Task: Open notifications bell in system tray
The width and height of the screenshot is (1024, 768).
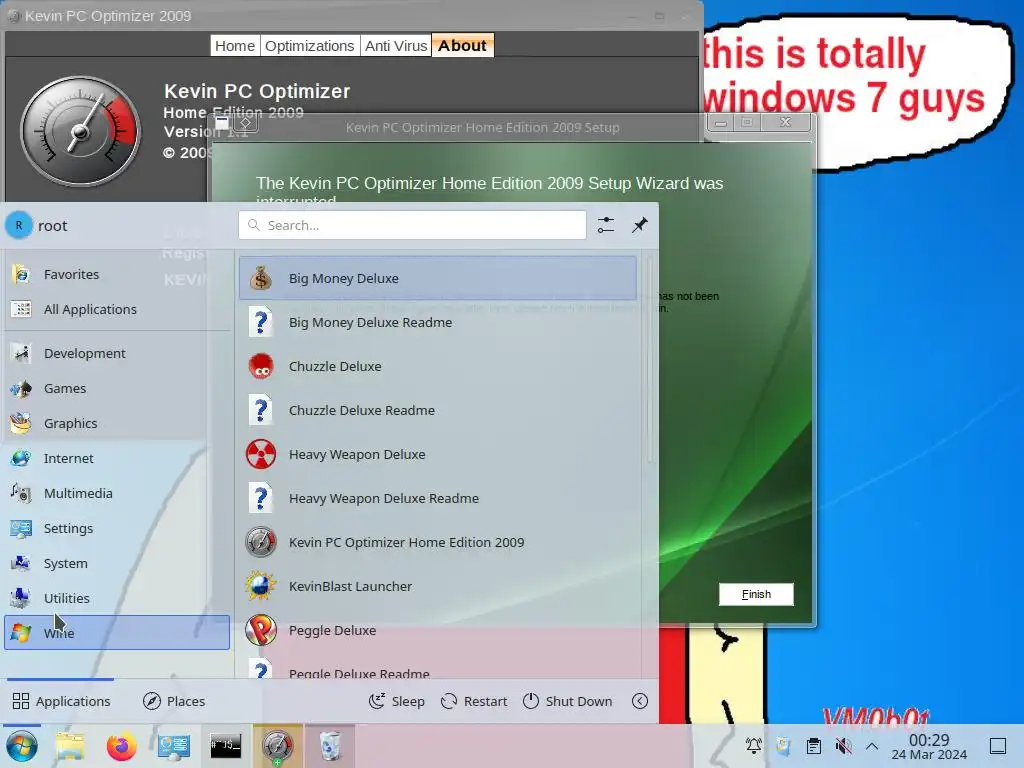Action: [754, 746]
